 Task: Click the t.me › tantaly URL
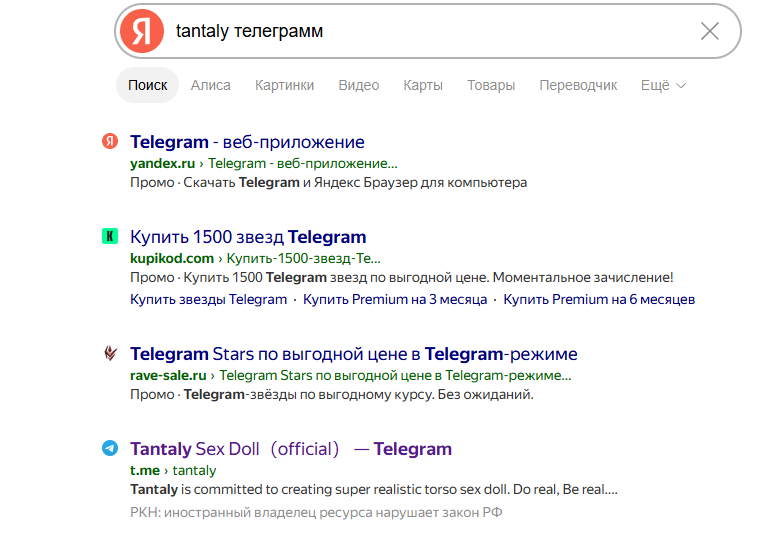click(x=173, y=470)
